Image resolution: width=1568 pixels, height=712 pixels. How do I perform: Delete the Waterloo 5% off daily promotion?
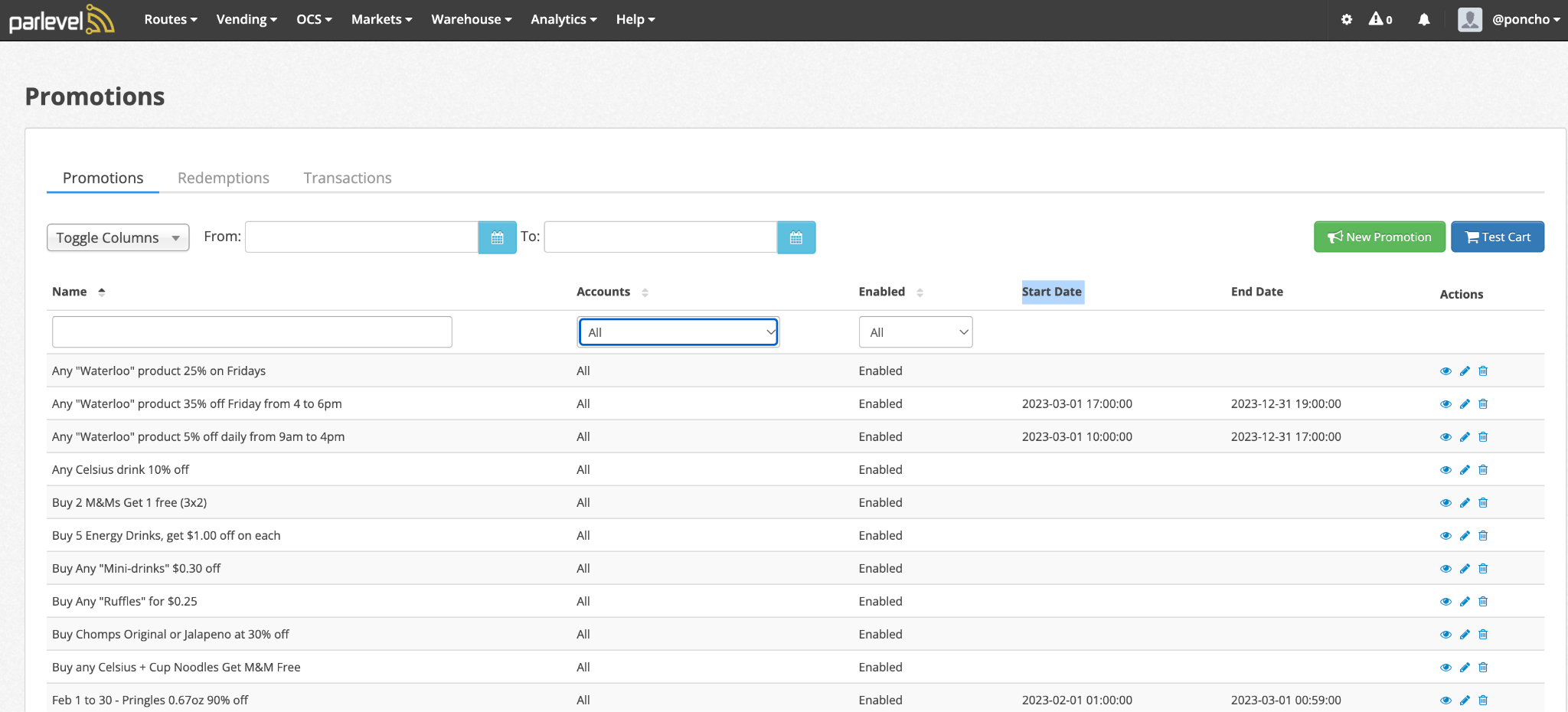[x=1483, y=436]
